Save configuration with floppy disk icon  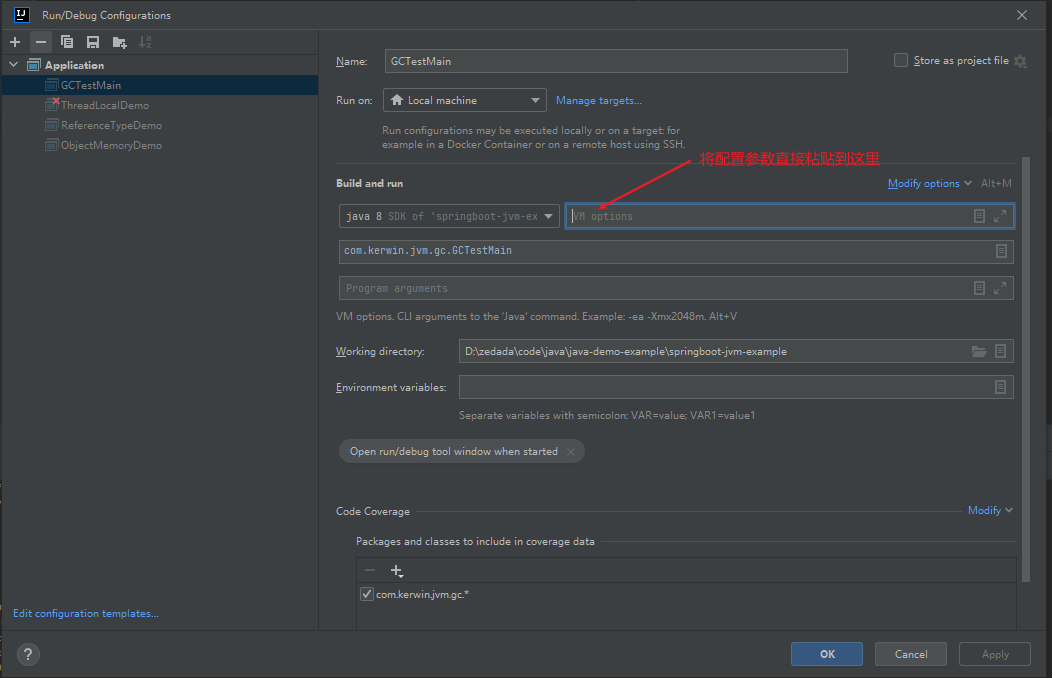pos(93,42)
